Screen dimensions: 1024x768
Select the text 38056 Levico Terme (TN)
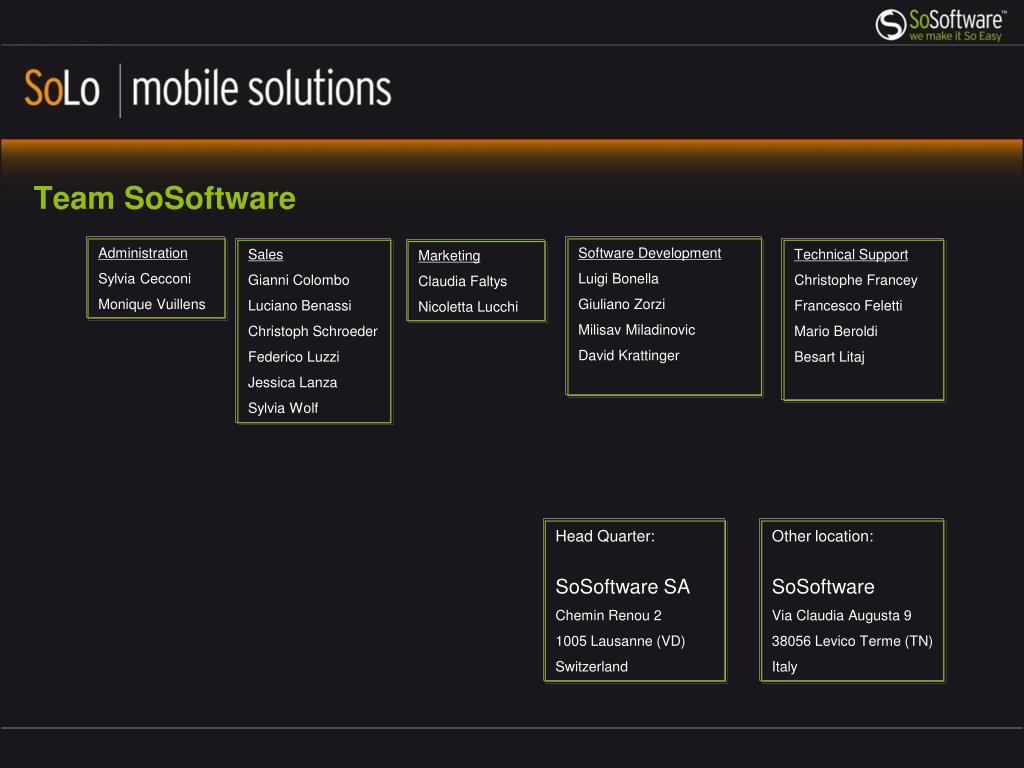[x=852, y=641]
